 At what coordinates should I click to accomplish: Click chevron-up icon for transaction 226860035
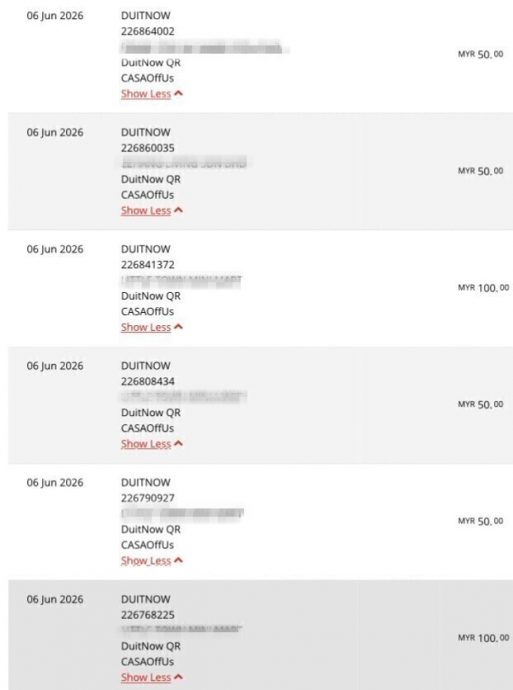pos(178,210)
